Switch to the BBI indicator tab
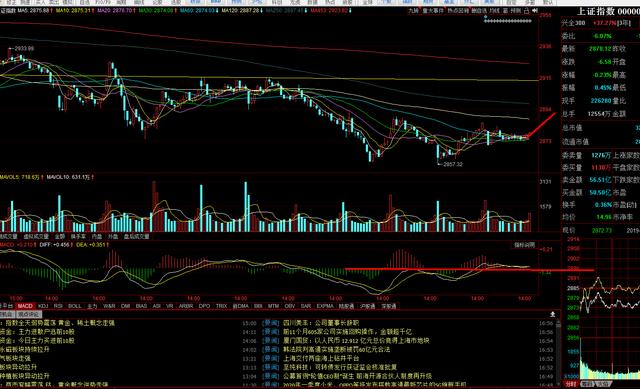640x389 pixels. pyautogui.click(x=258, y=306)
